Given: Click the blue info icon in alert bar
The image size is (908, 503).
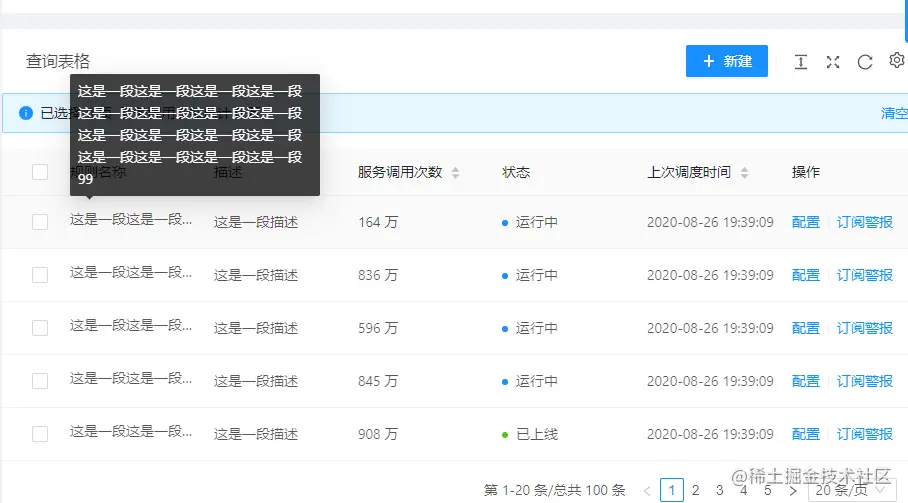Looking at the screenshot, I should (x=26, y=113).
